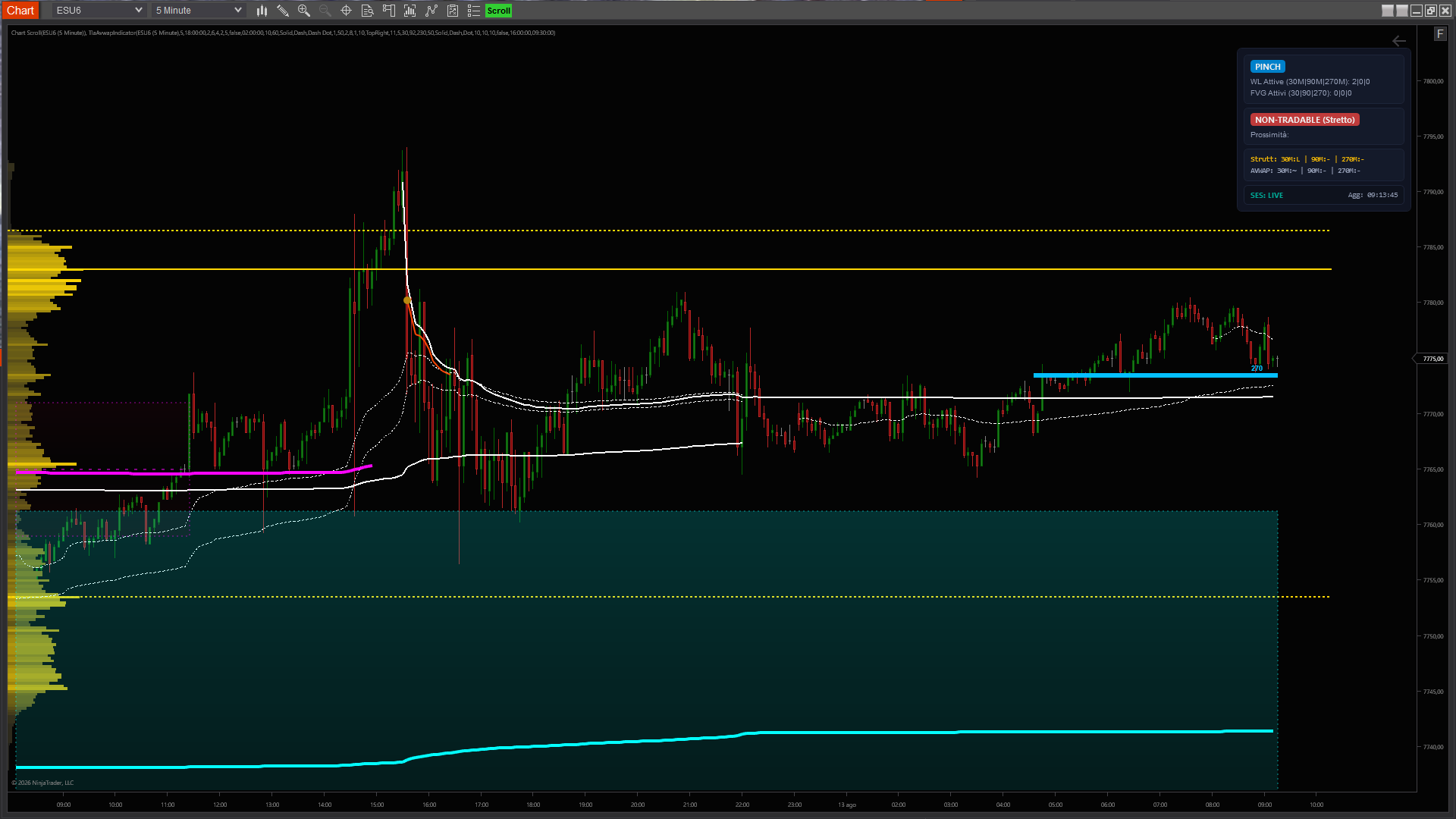Open the strategies icon
Viewport: 1456px width, 819px height.
click(x=431, y=11)
